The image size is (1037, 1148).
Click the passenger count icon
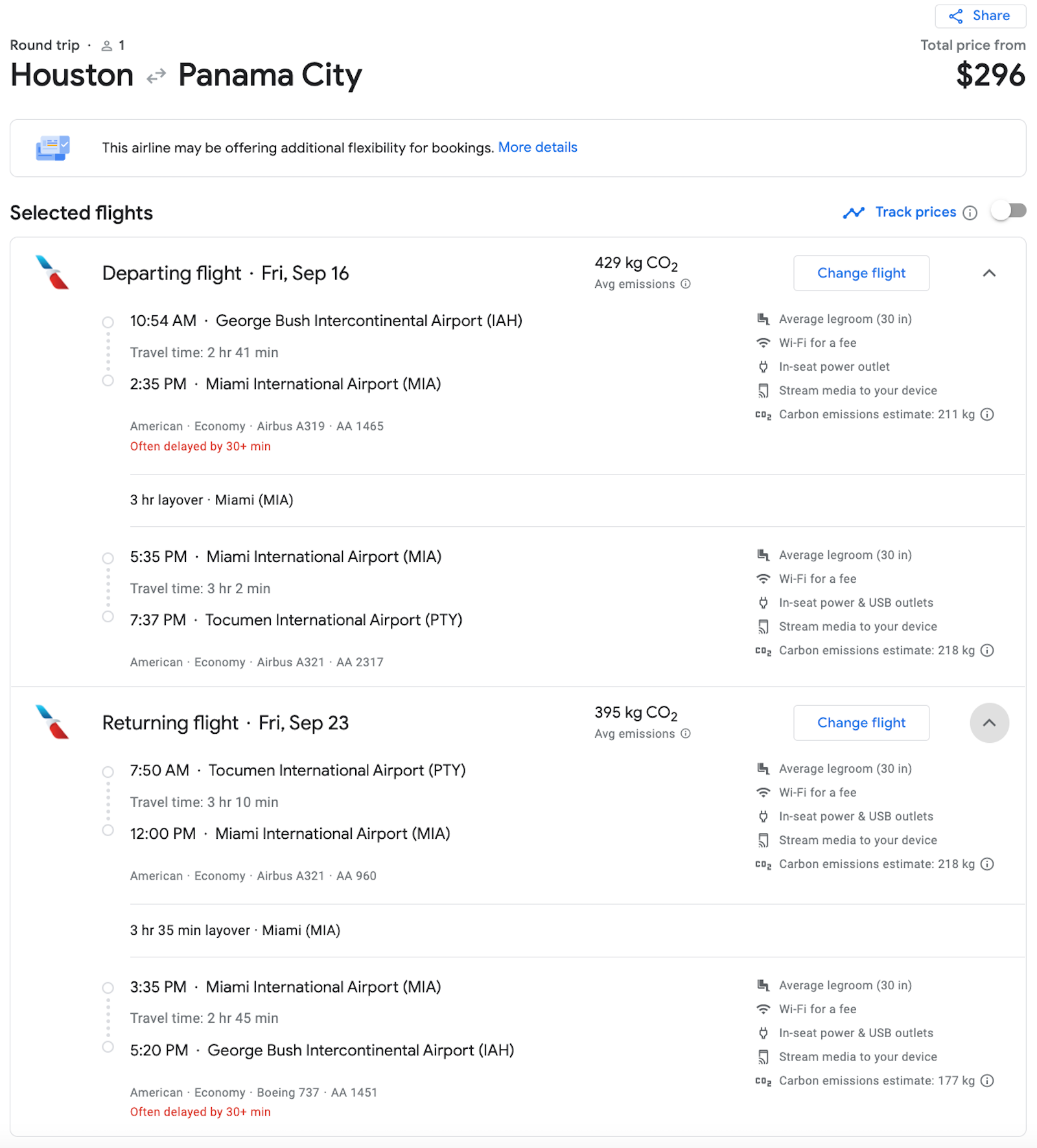pyautogui.click(x=107, y=45)
